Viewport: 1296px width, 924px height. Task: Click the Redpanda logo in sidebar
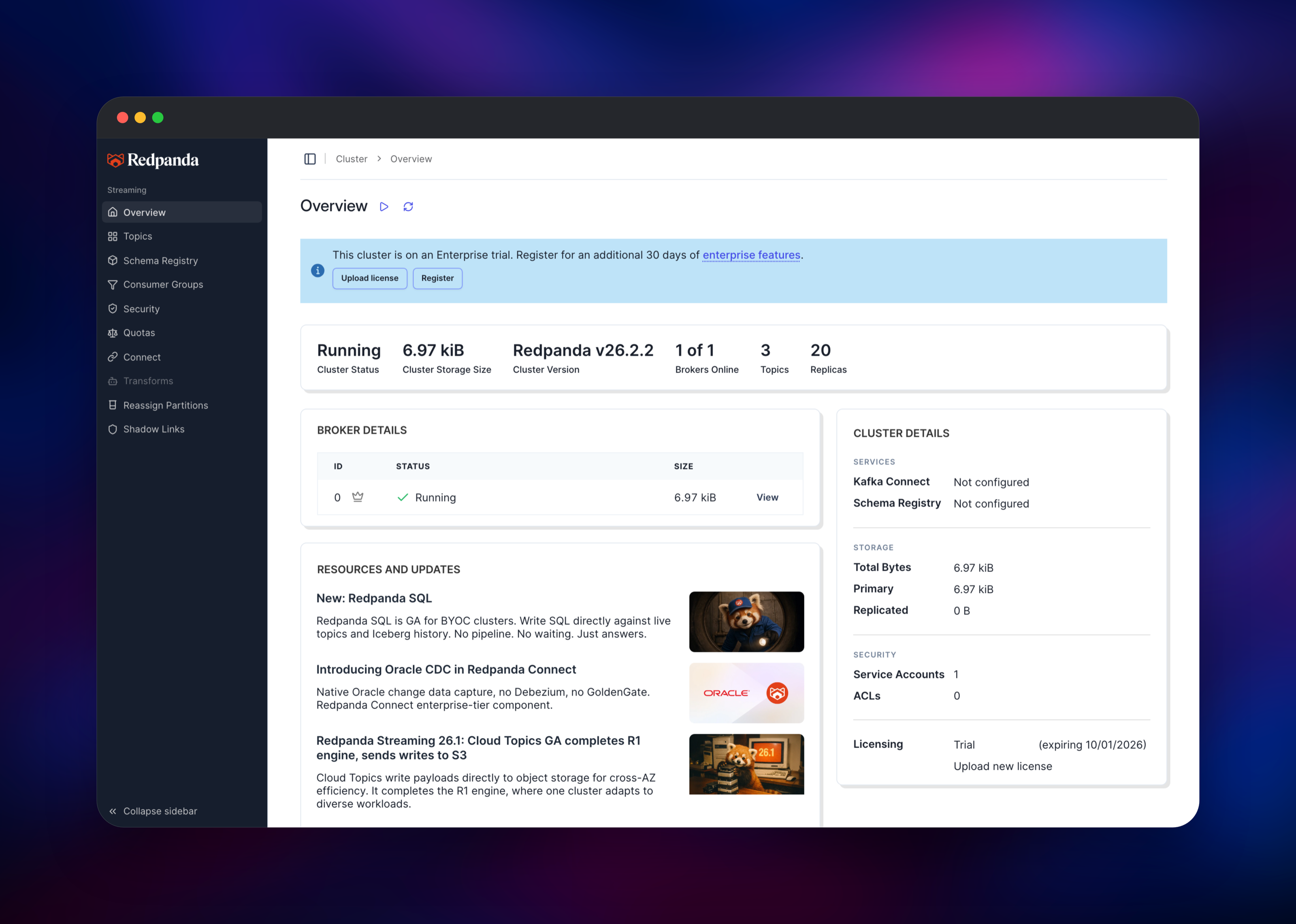153,160
